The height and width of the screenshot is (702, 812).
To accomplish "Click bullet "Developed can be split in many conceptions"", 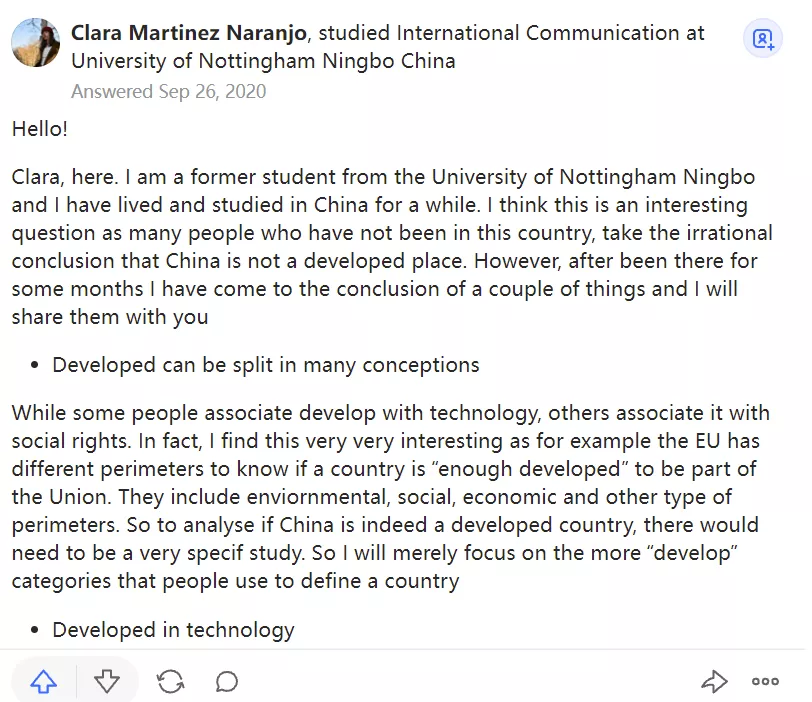I will point(266,365).
